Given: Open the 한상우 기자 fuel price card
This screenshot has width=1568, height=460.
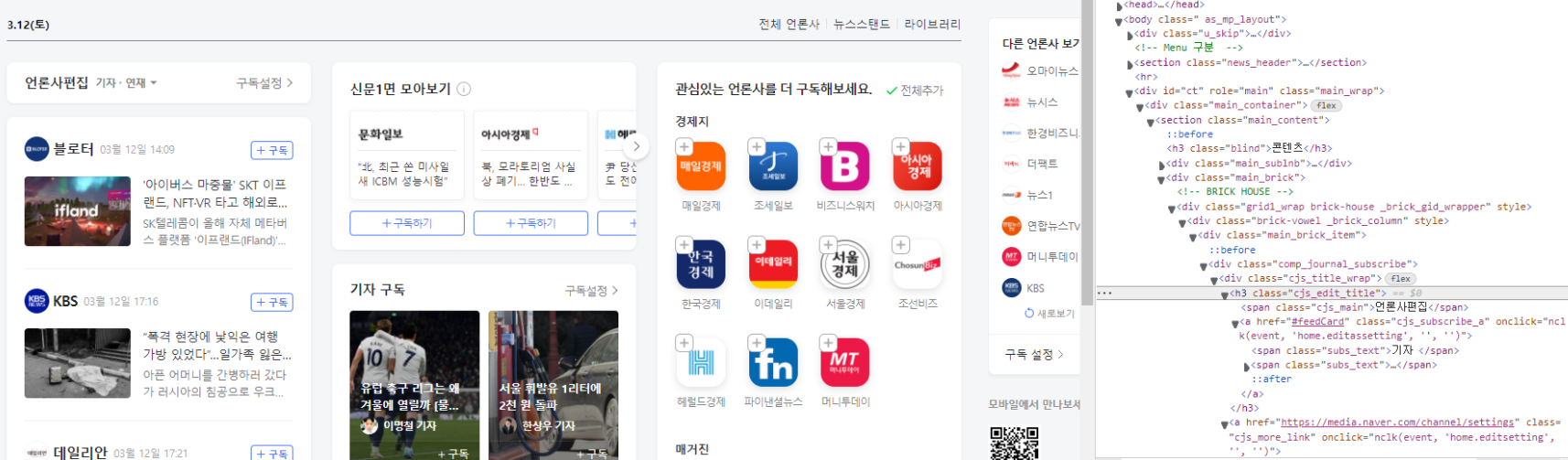Looking at the screenshot, I should 553,385.
